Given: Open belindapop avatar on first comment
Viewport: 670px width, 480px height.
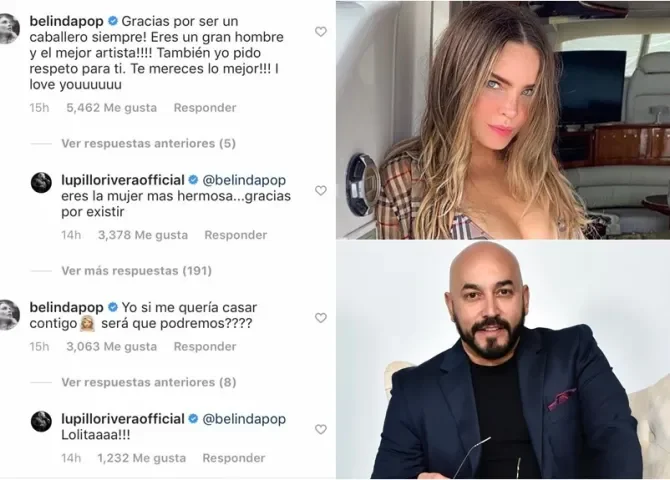Looking at the screenshot, I should (x=9, y=29).
